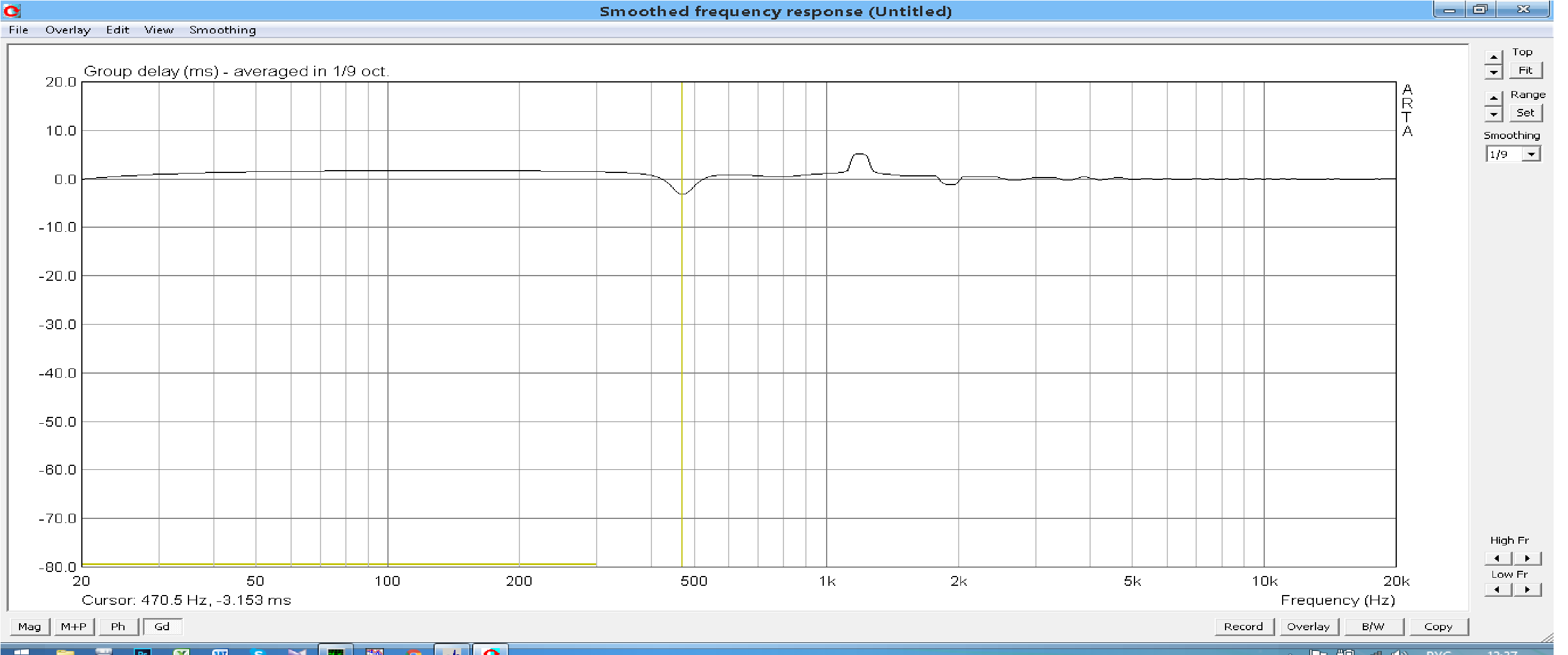Click Low Fr right arrow button

(1527, 589)
